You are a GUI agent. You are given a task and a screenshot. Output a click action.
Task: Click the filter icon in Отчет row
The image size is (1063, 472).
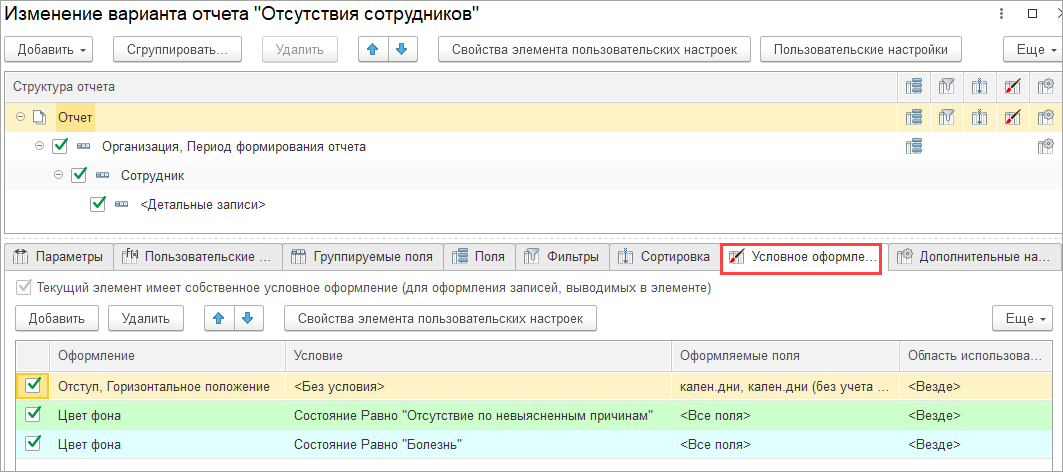(947, 118)
